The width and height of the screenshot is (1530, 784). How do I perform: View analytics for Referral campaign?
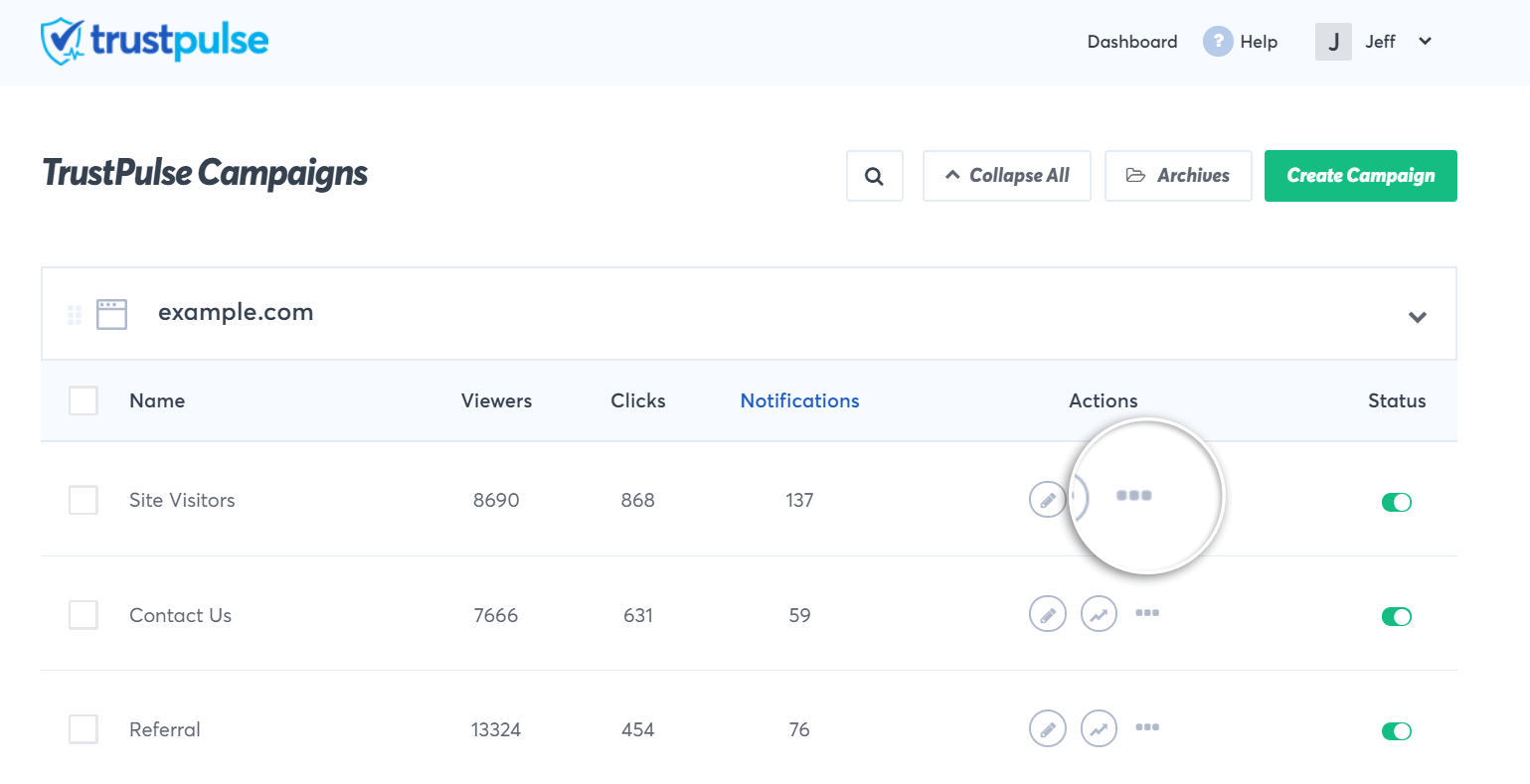click(x=1099, y=729)
